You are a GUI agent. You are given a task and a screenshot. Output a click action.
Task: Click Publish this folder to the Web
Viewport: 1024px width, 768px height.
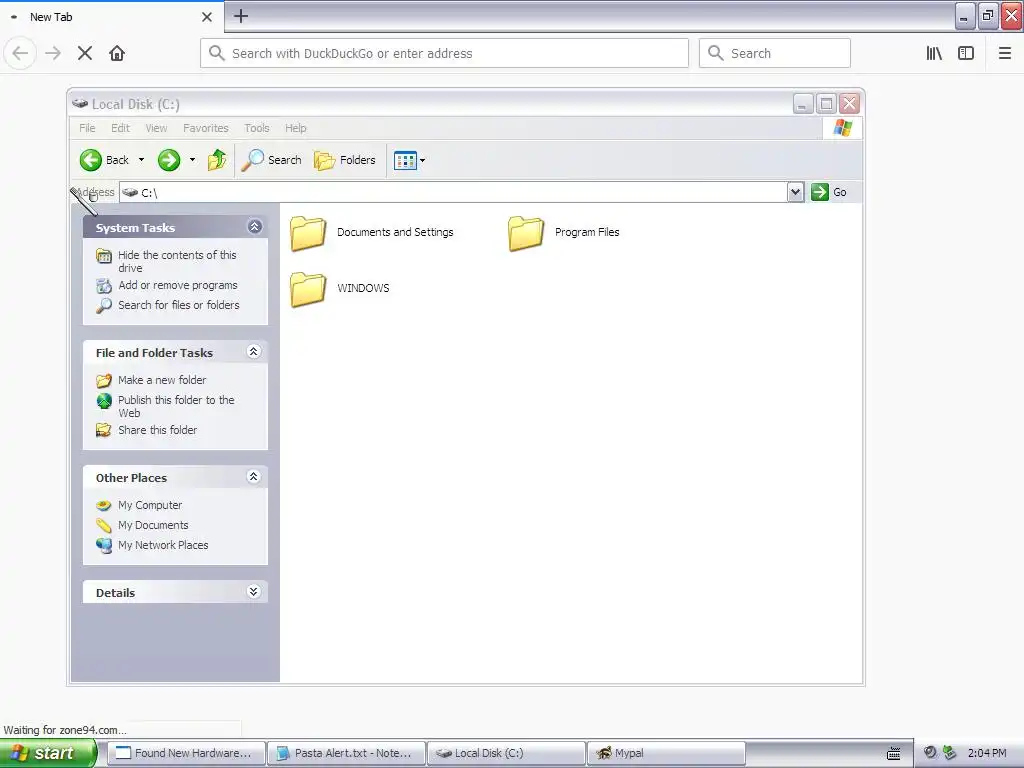point(176,406)
